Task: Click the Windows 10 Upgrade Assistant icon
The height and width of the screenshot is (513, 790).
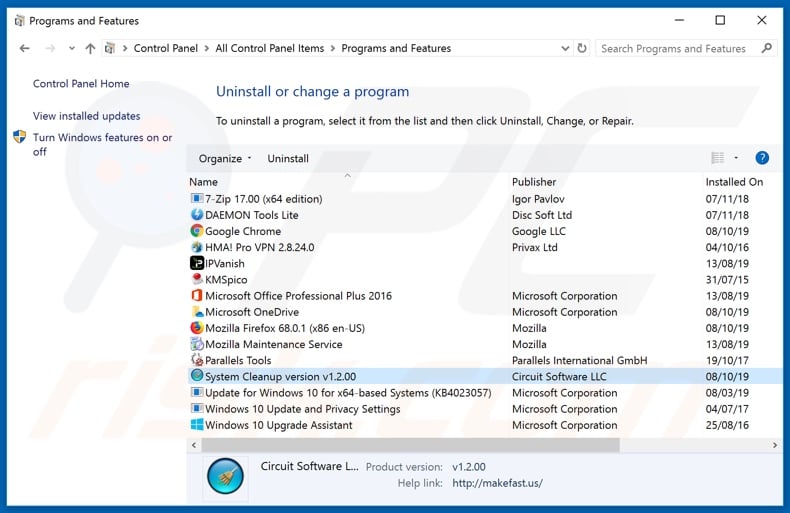Action: click(196, 424)
